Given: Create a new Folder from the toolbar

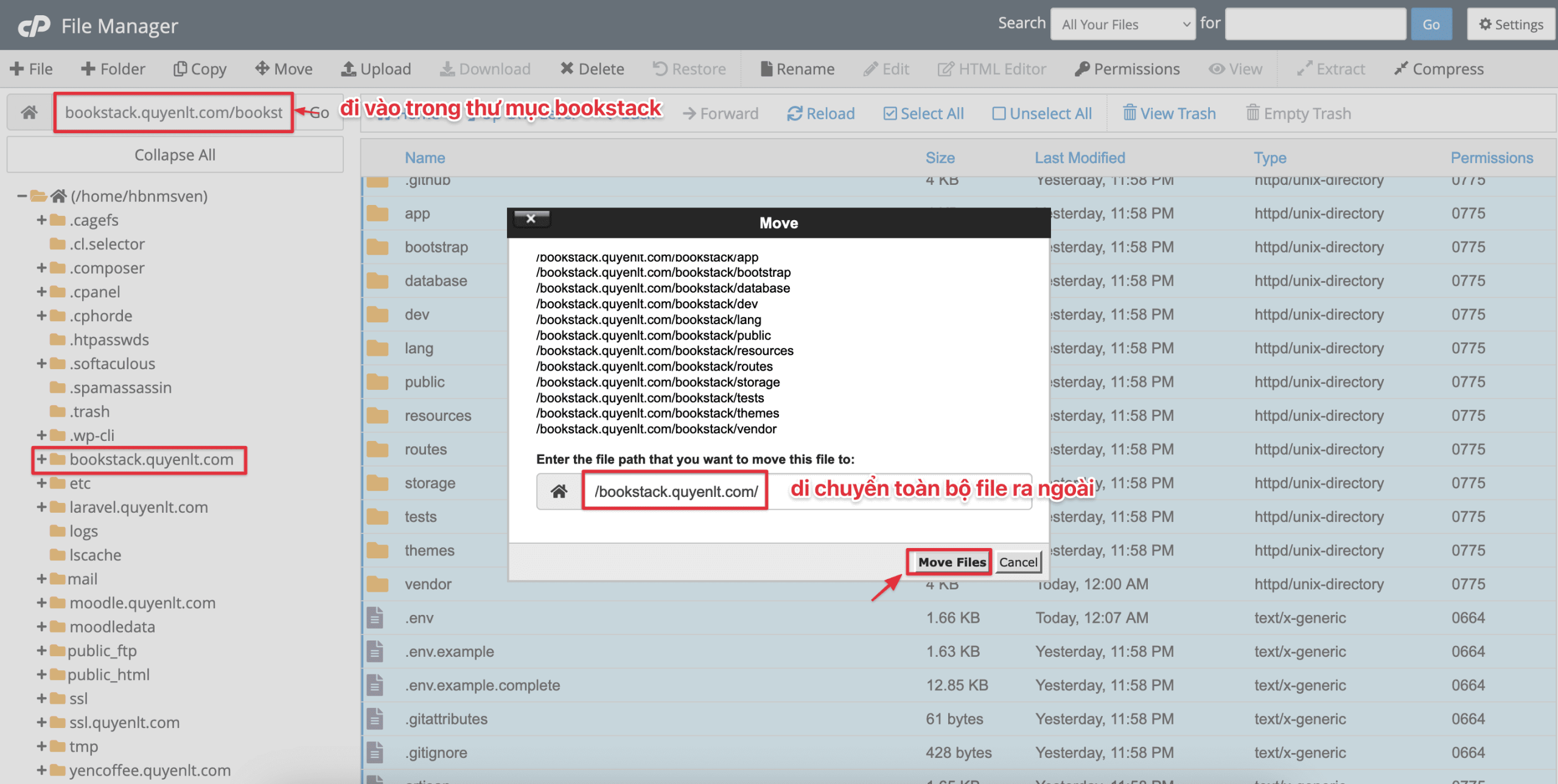Looking at the screenshot, I should point(113,69).
